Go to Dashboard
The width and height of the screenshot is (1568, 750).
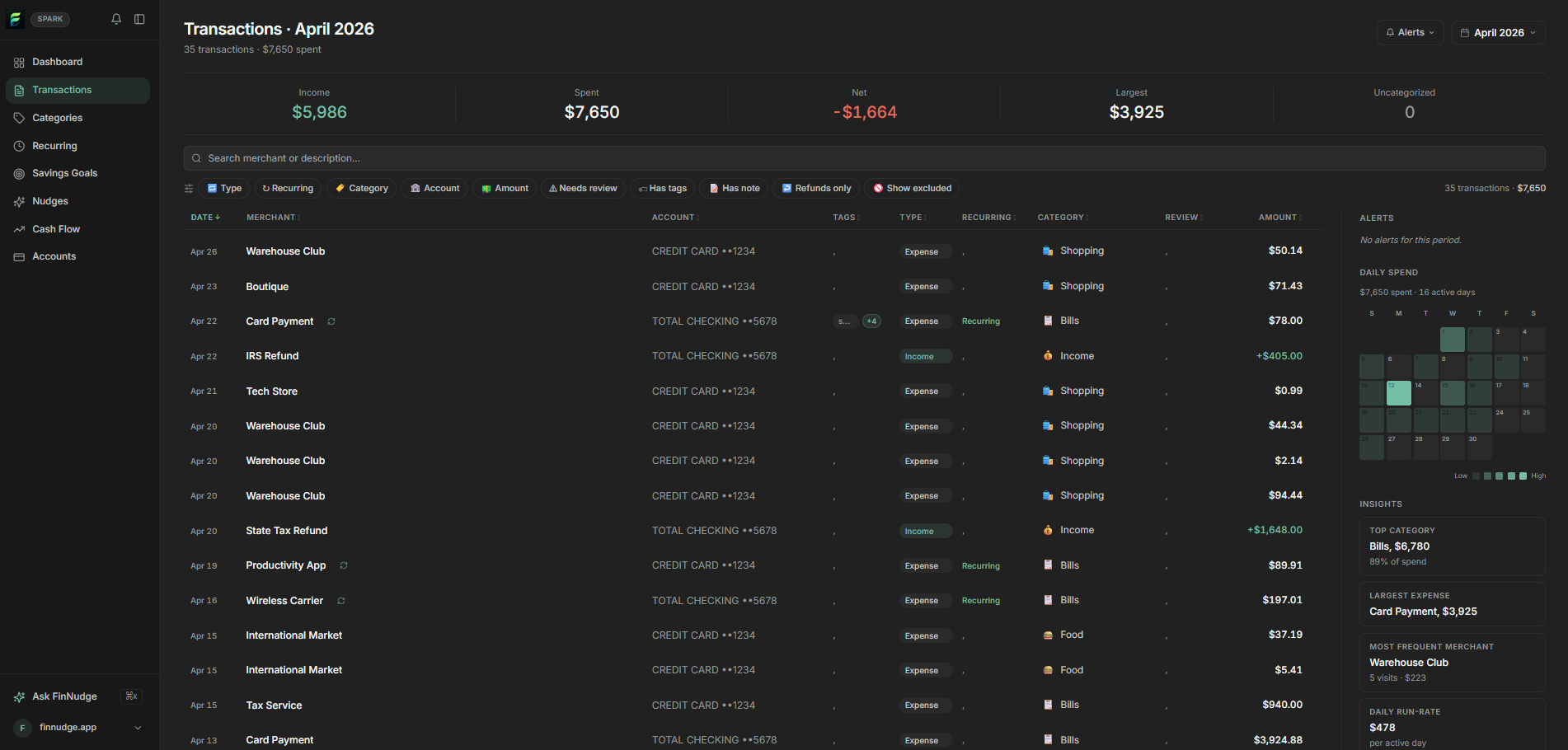(x=77, y=62)
